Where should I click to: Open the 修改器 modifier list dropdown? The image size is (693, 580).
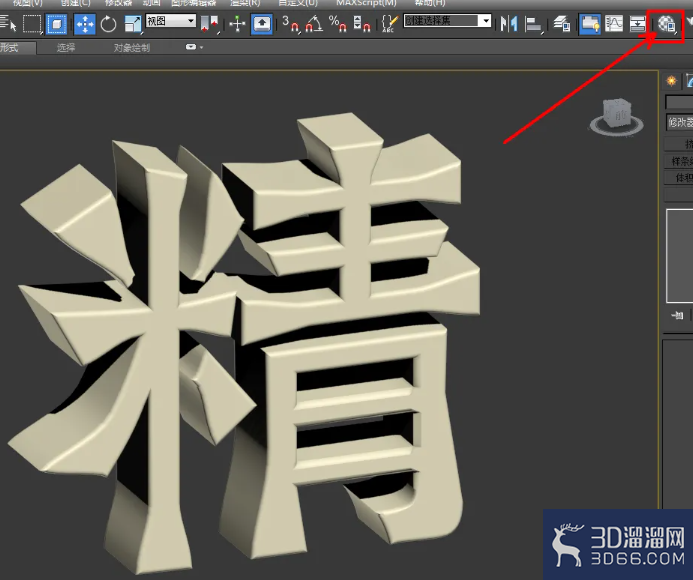(680, 122)
